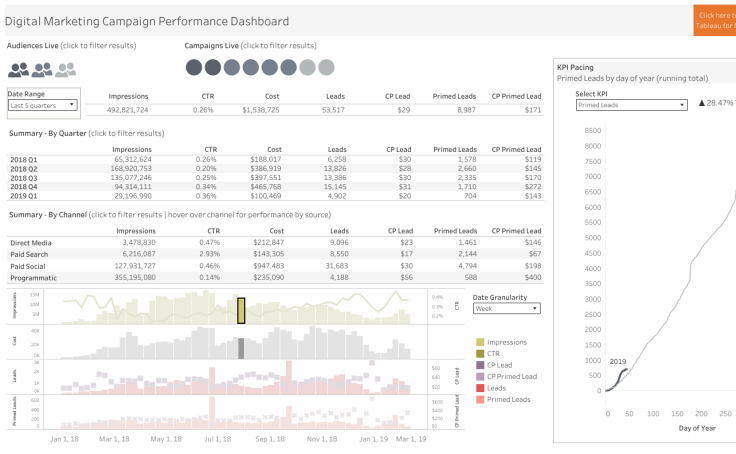Filter by the 2019 Q1 quarter row
The image size is (736, 454).
pos(23,196)
